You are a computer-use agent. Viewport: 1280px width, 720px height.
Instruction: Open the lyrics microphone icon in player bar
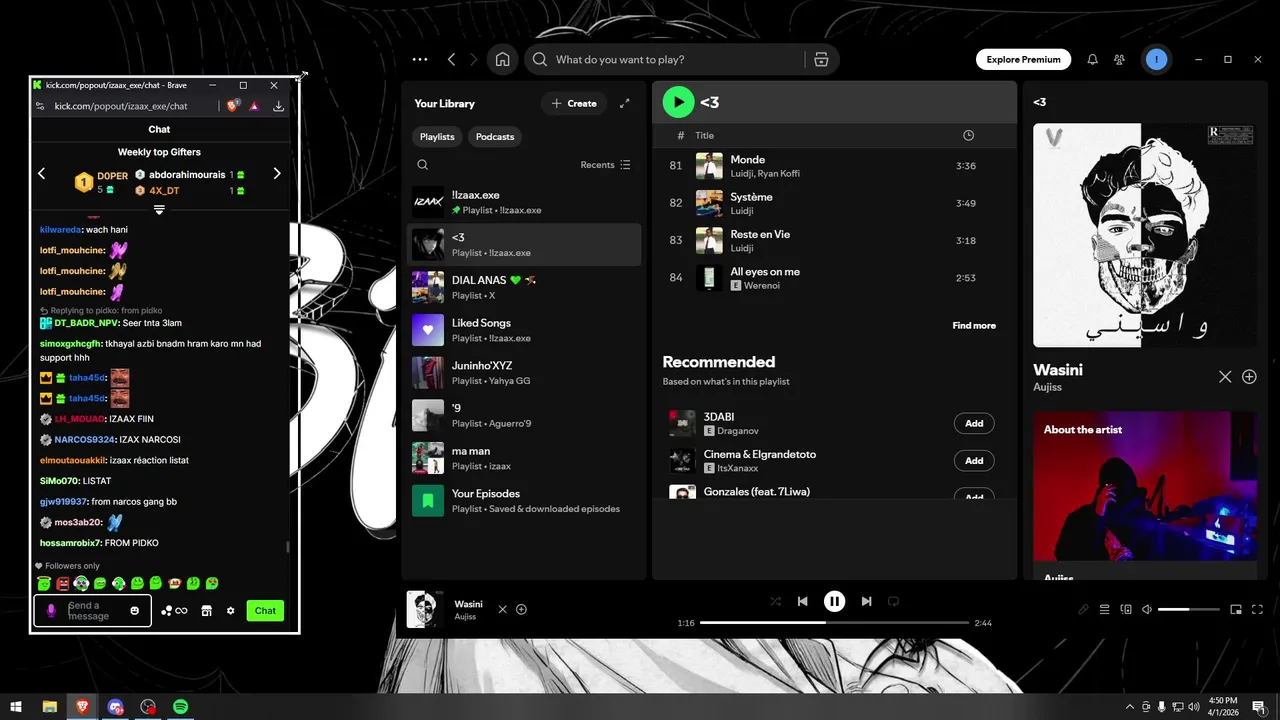(1083, 609)
